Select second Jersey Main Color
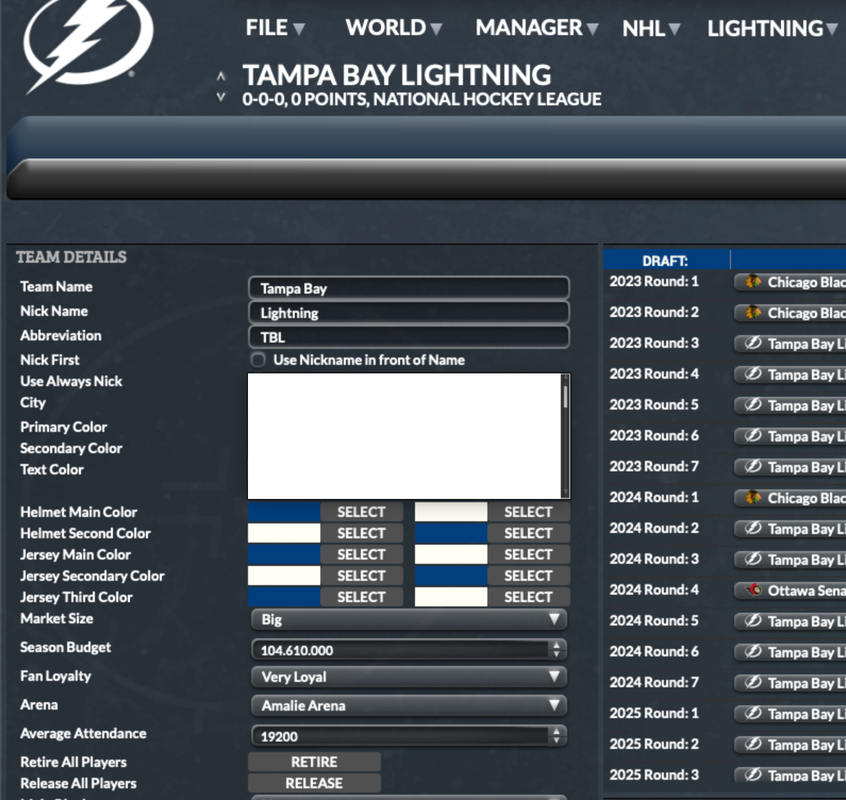 pos(528,555)
